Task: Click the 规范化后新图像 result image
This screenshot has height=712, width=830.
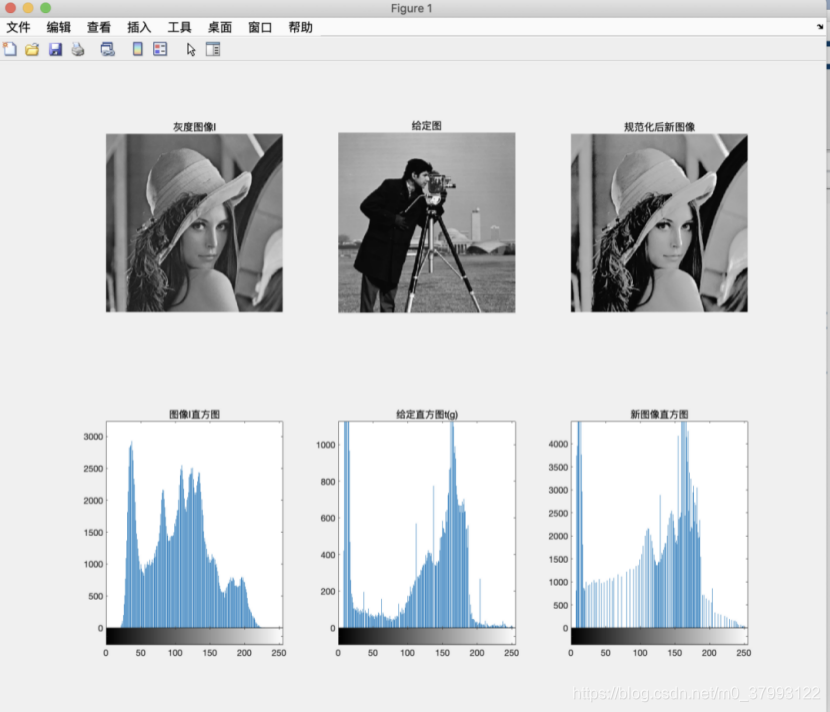Action: coord(659,223)
